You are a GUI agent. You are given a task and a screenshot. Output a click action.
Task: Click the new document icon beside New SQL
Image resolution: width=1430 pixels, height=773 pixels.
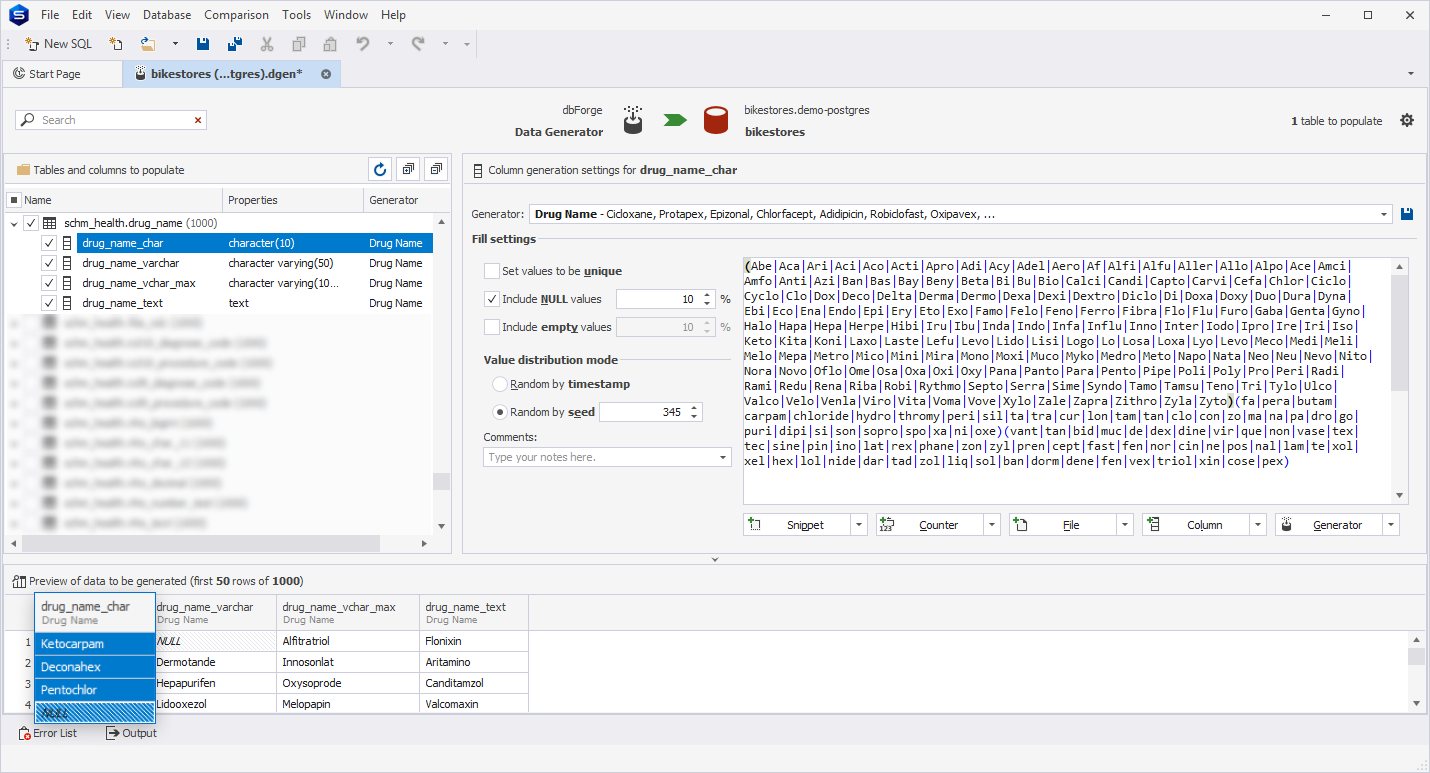point(116,44)
